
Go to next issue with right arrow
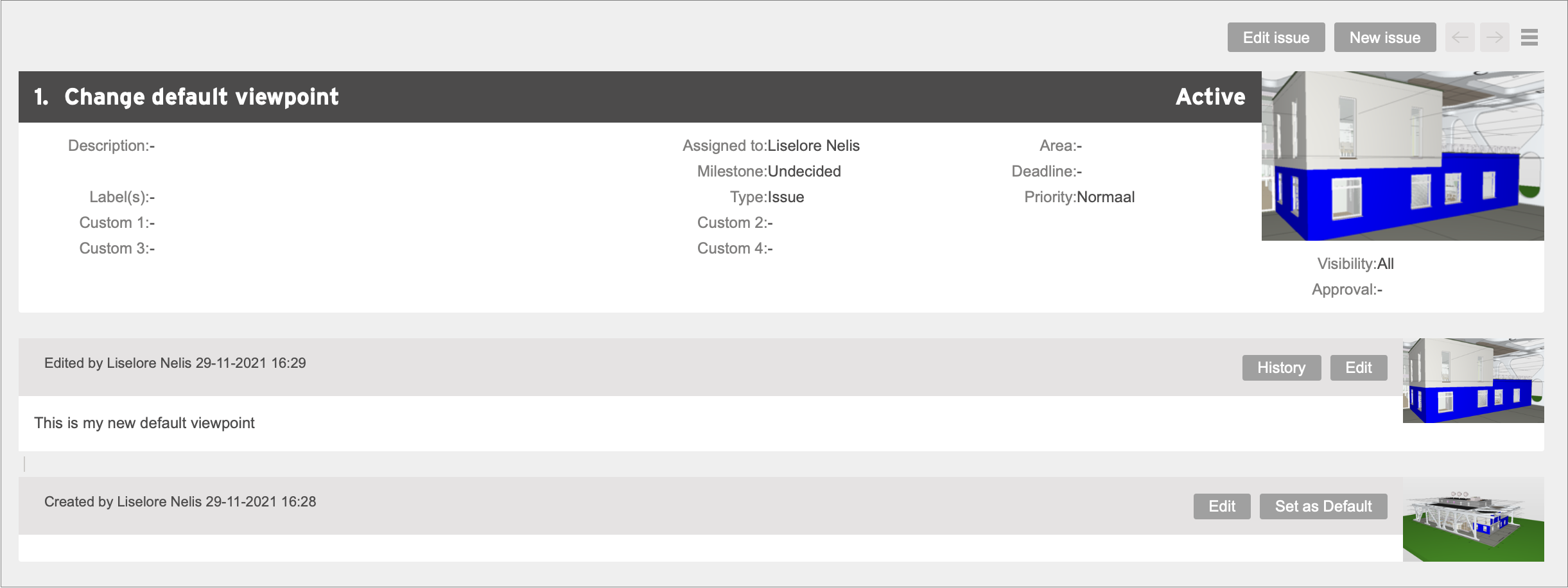[x=1494, y=37]
